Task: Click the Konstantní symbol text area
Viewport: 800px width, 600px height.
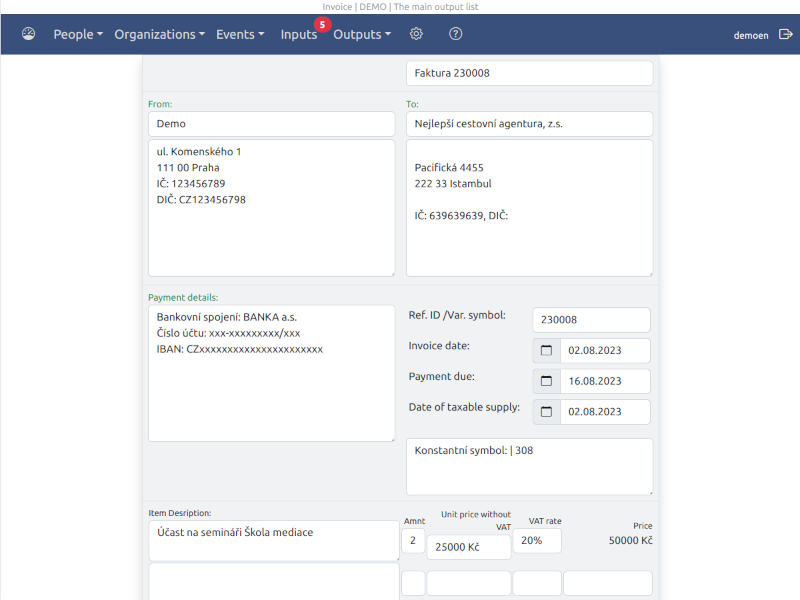Action: point(530,466)
